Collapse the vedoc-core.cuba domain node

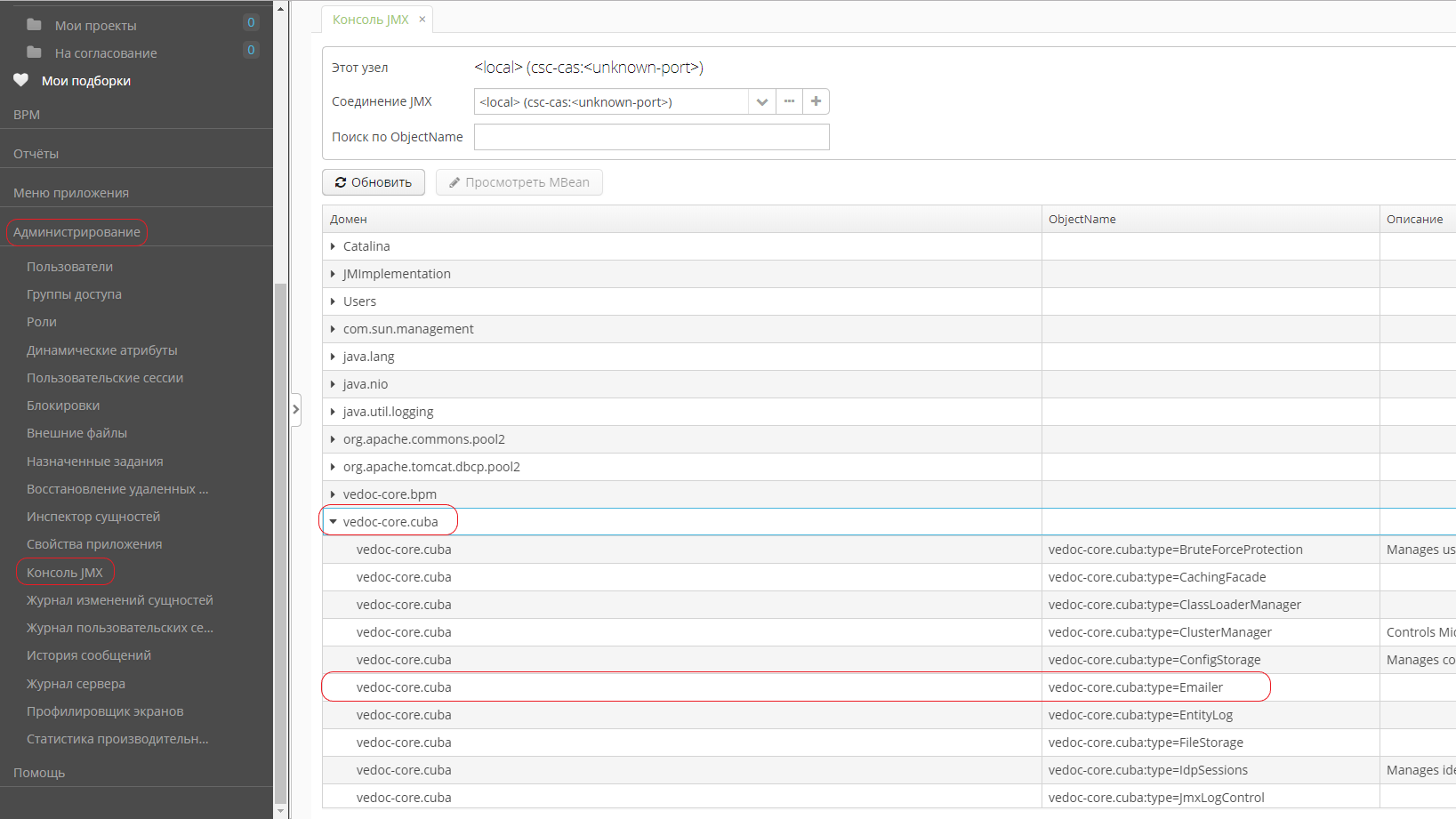333,522
